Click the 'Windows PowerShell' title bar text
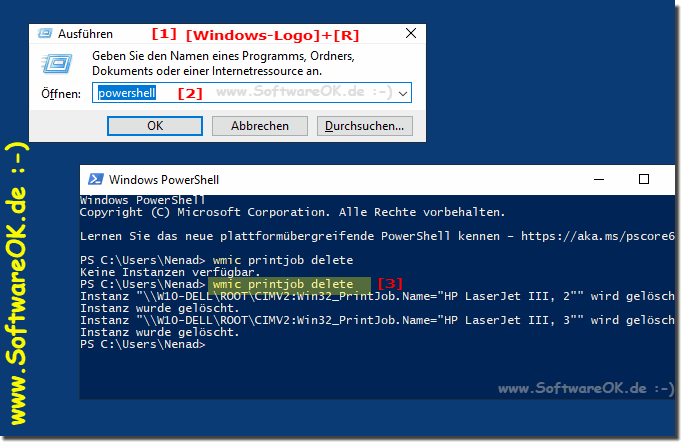682x443 pixels. [x=164, y=180]
